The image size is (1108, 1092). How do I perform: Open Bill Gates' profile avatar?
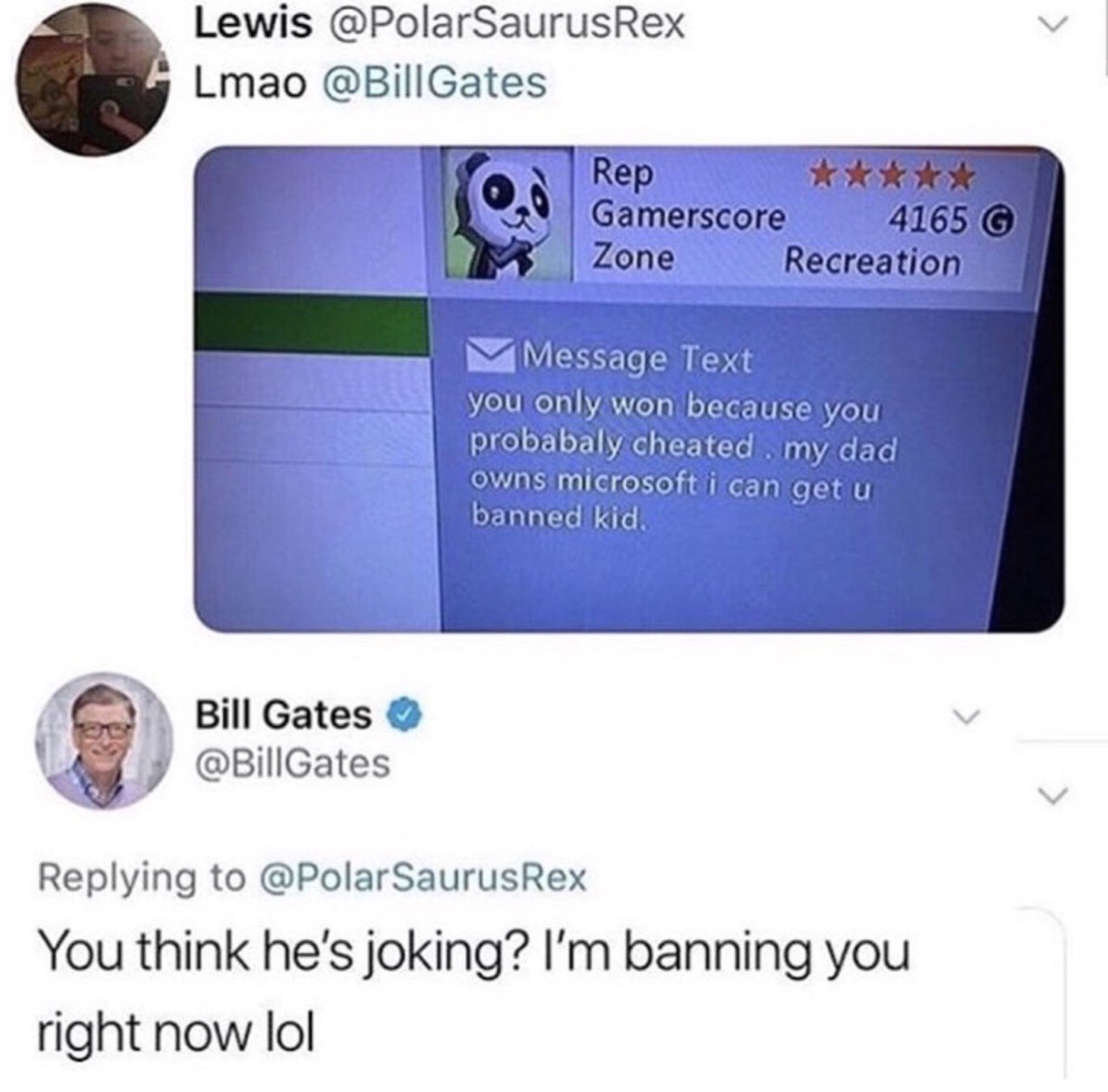[104, 741]
